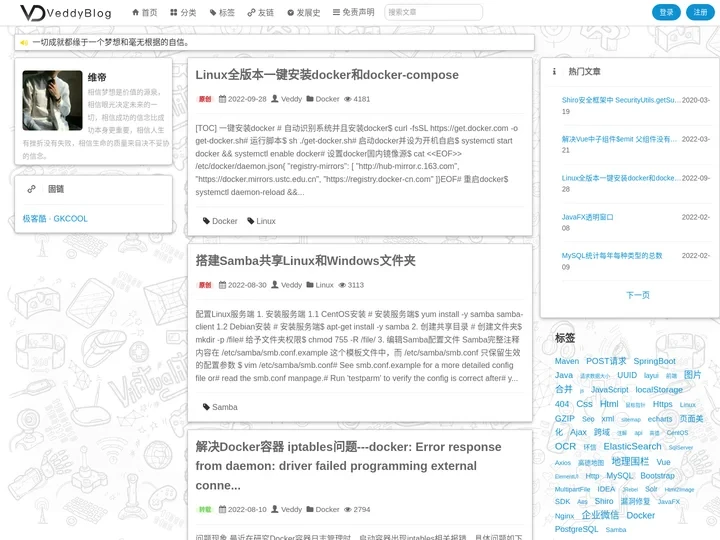Select the Https tag in tag cloud
This screenshot has width=720, height=540.
662,404
